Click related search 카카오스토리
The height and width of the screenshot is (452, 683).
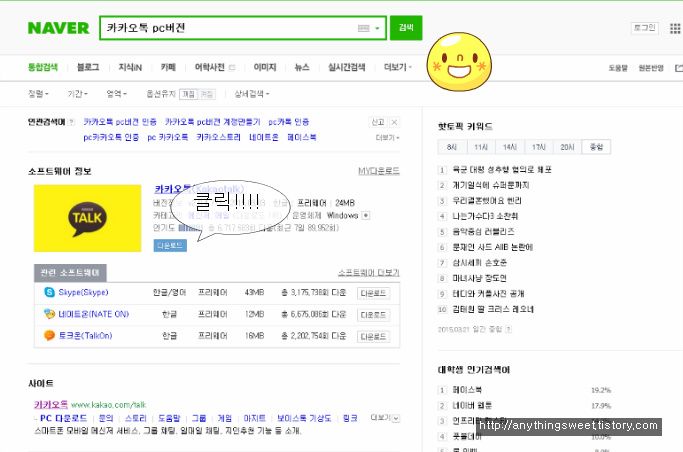tap(218, 137)
